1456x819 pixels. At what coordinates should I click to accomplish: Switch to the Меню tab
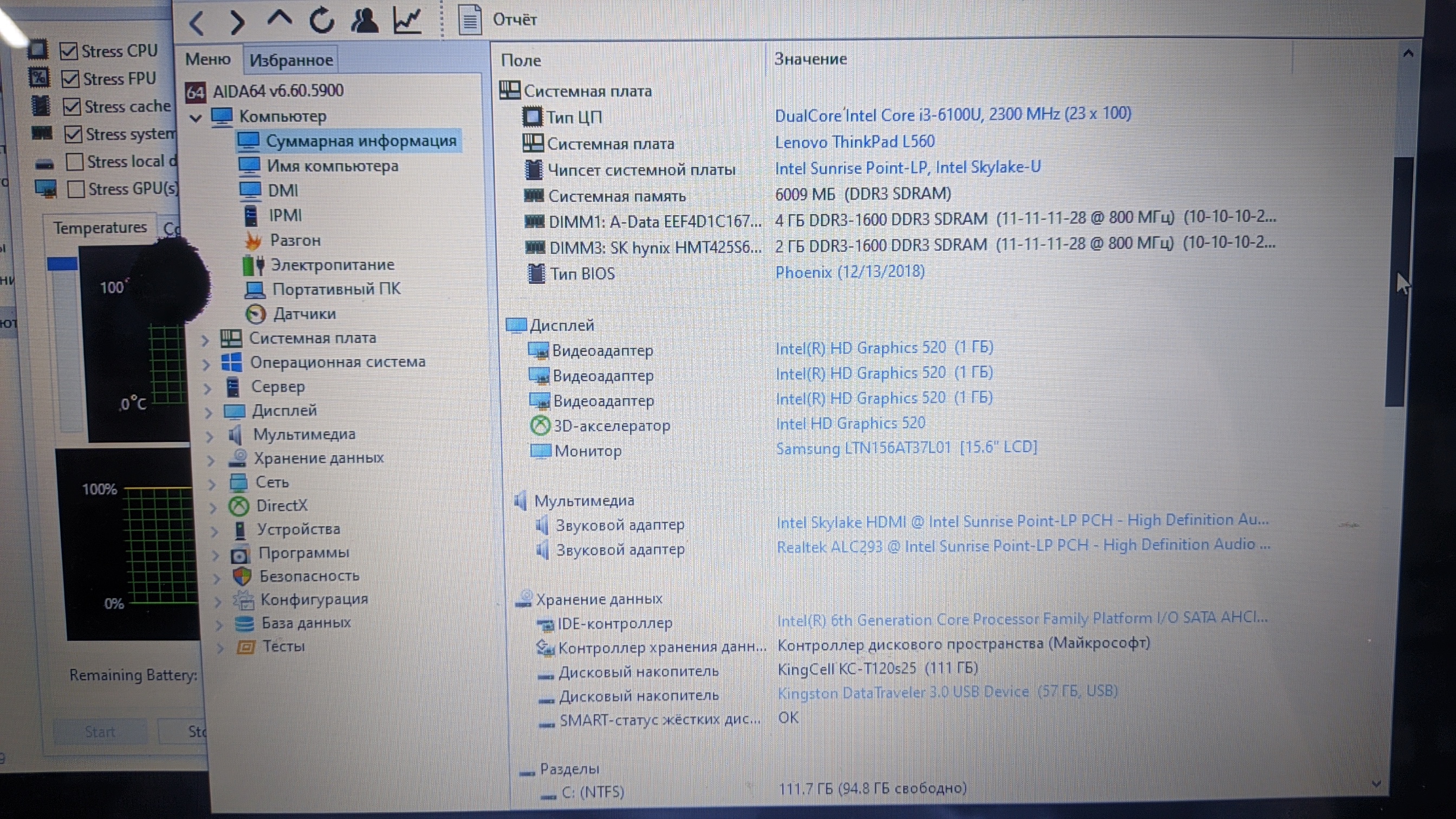point(208,59)
